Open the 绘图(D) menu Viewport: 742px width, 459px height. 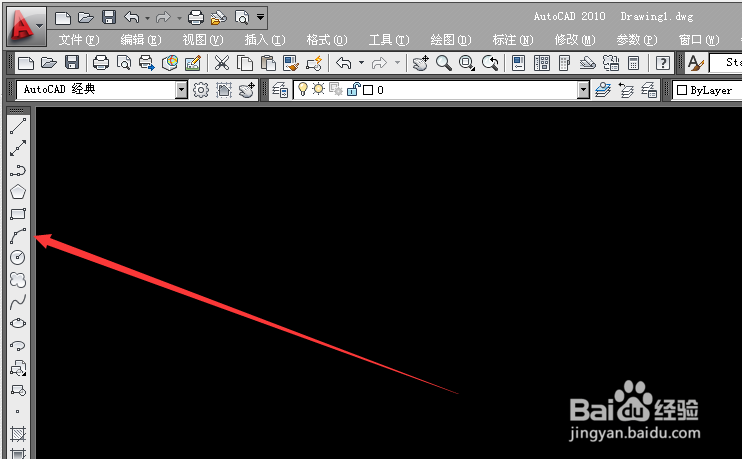point(450,40)
